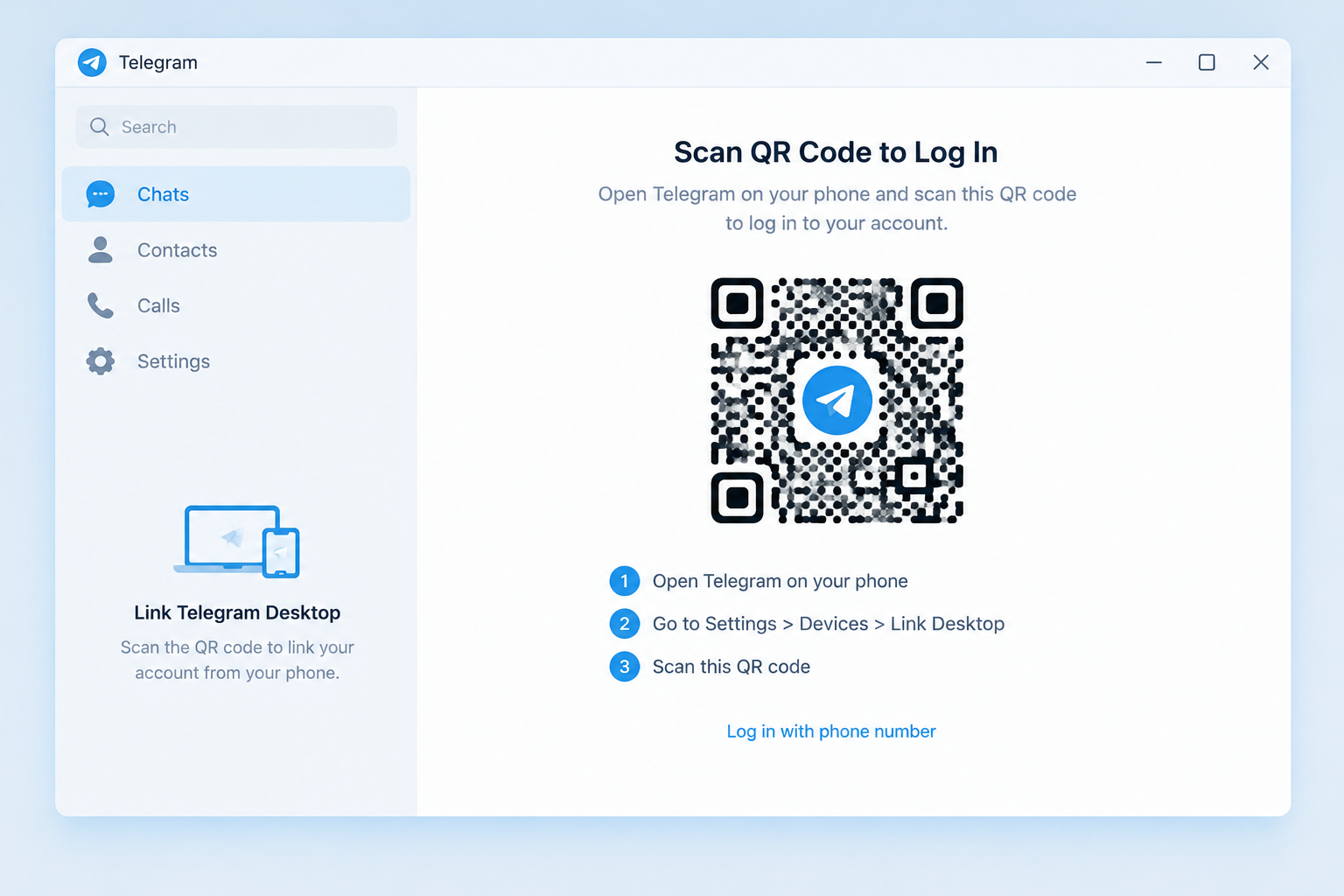Click Log in with phone number link
This screenshot has height=896, width=1344.
point(831,731)
